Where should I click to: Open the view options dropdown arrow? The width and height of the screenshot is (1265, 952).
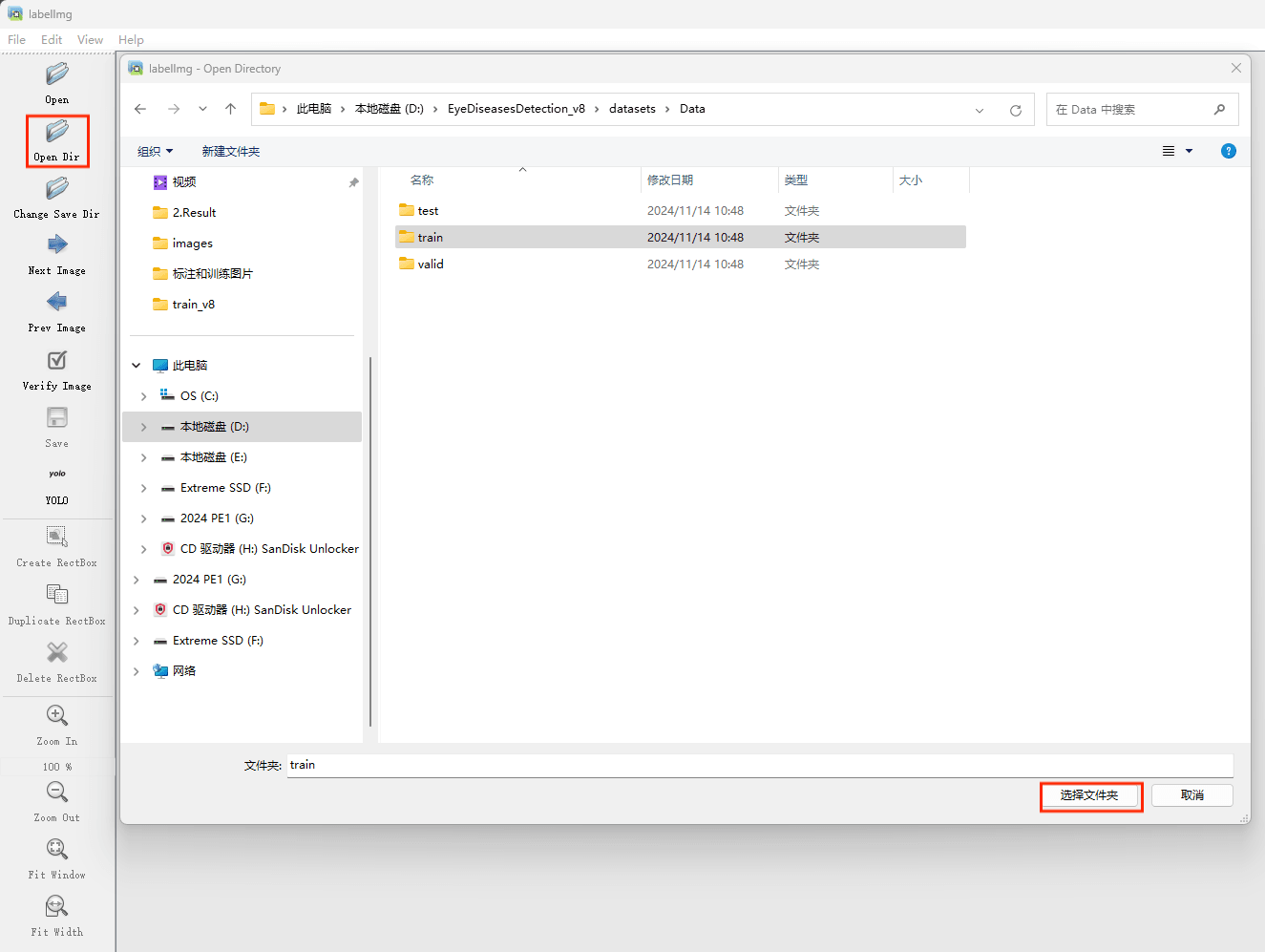point(1190,151)
